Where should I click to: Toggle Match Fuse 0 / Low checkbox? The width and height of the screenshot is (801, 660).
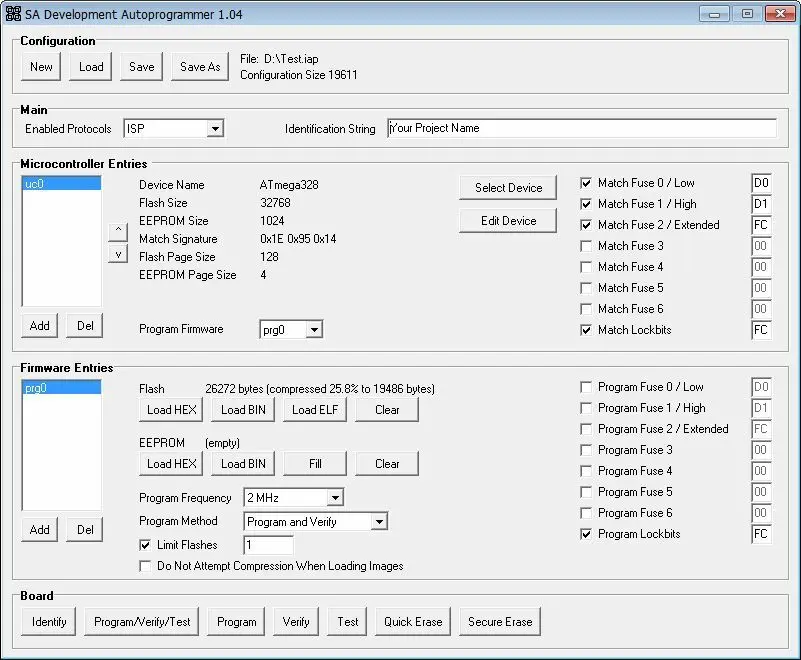pos(586,183)
